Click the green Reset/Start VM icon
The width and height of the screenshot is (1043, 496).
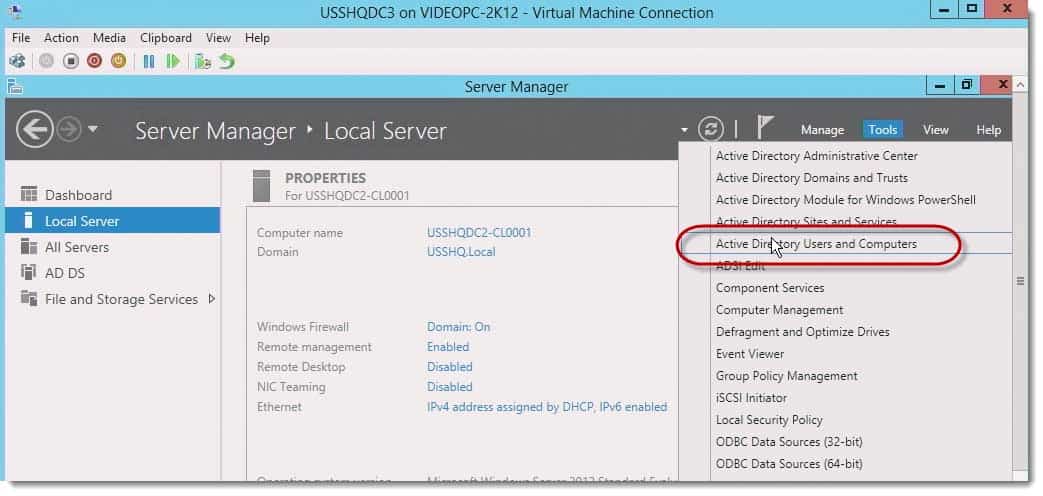[x=173, y=61]
